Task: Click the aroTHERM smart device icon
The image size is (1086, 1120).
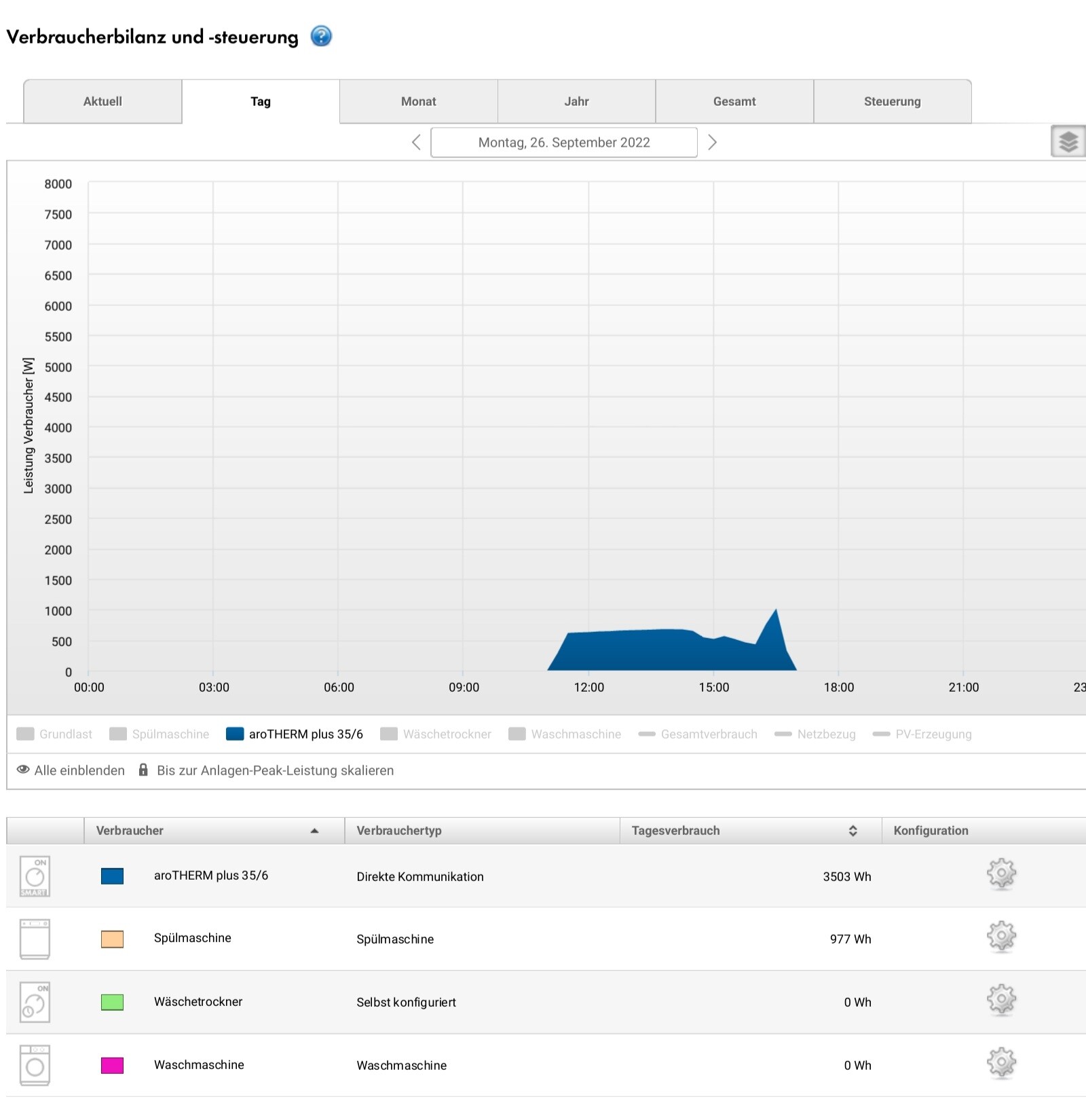Action: [35, 876]
